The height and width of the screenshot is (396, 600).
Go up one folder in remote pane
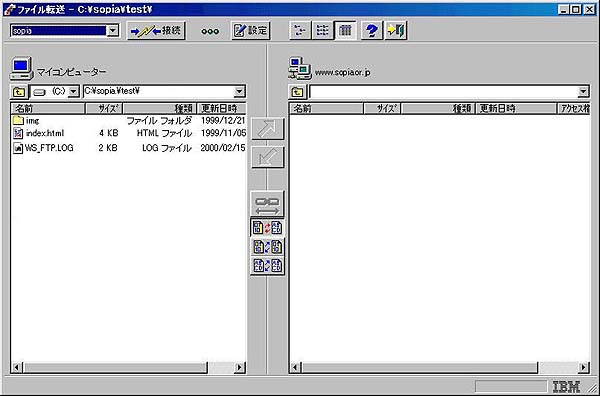[x=297, y=92]
